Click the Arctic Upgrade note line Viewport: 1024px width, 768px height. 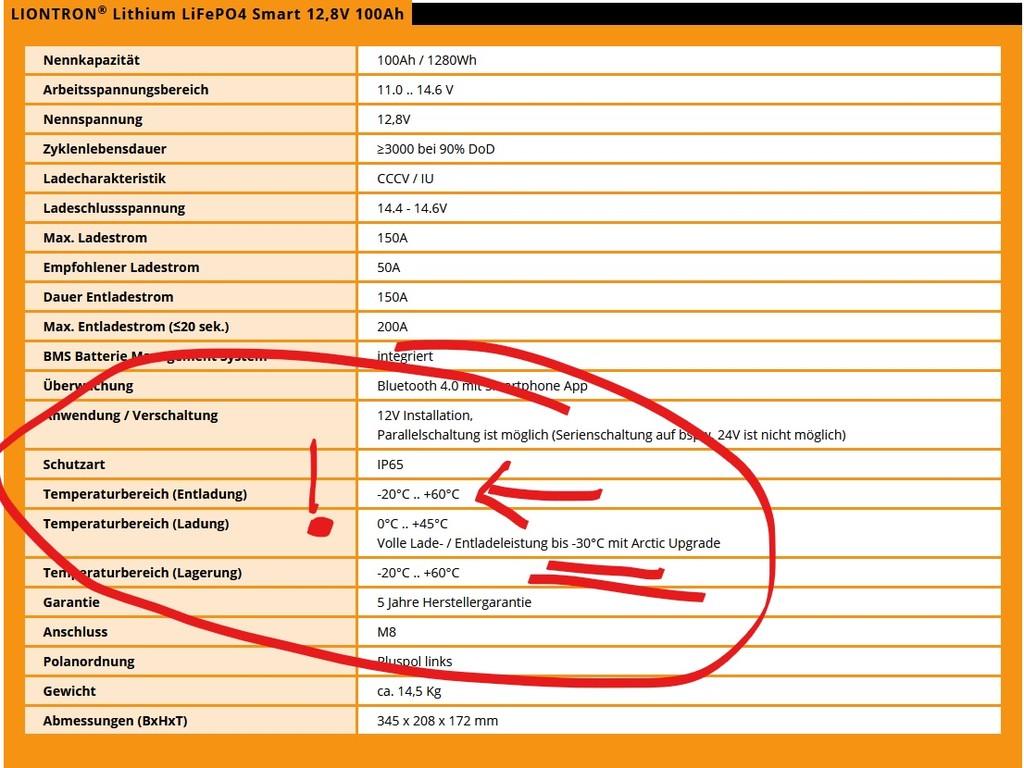549,543
